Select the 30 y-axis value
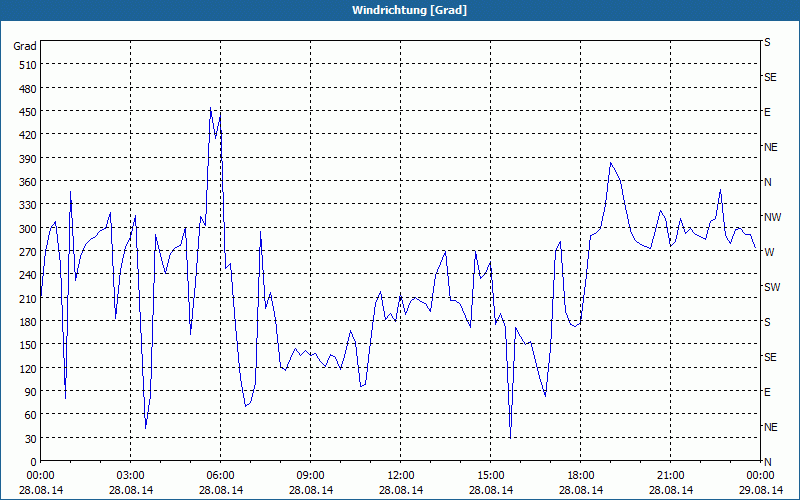This screenshot has width=800, height=500. tap(31, 439)
